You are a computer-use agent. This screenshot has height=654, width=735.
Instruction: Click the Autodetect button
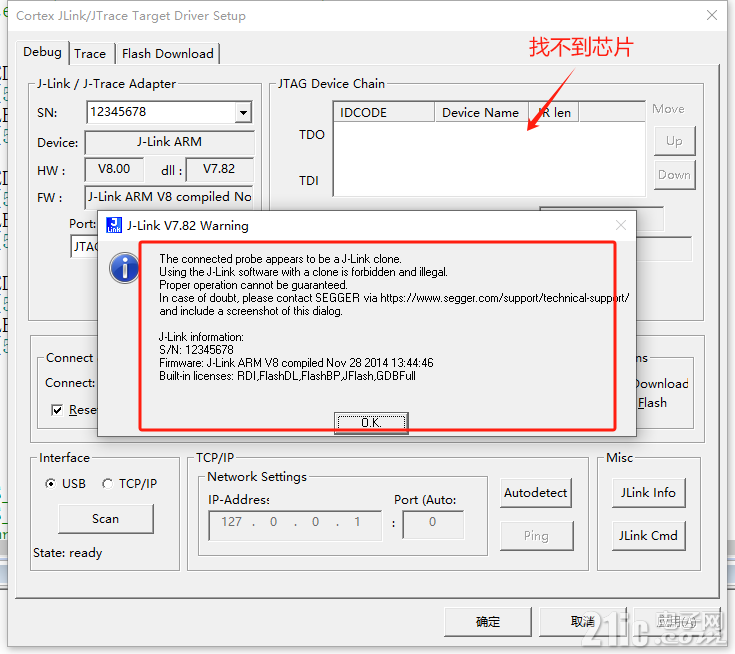tap(536, 493)
